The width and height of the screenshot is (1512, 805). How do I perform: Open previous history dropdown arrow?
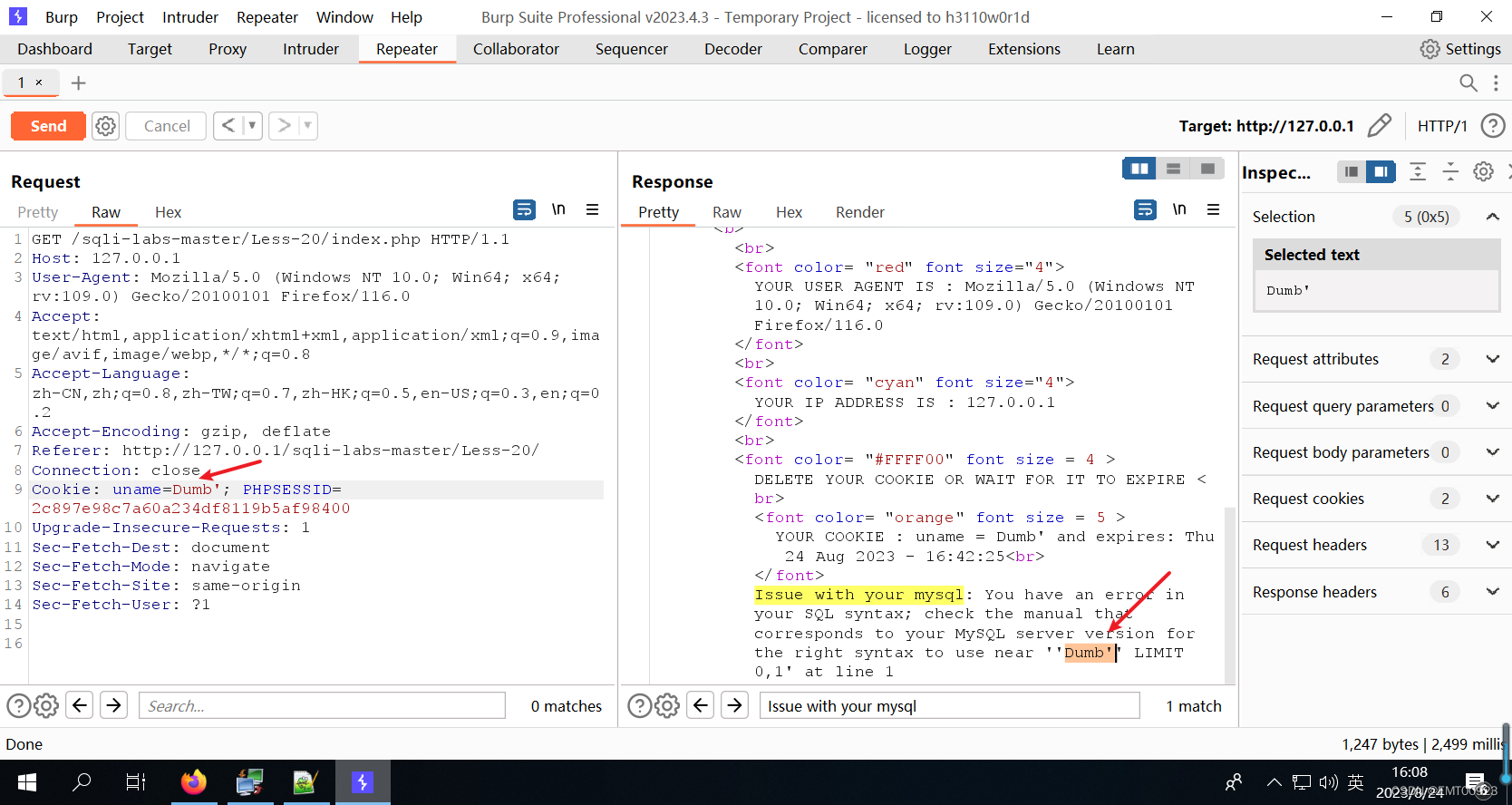[x=253, y=125]
